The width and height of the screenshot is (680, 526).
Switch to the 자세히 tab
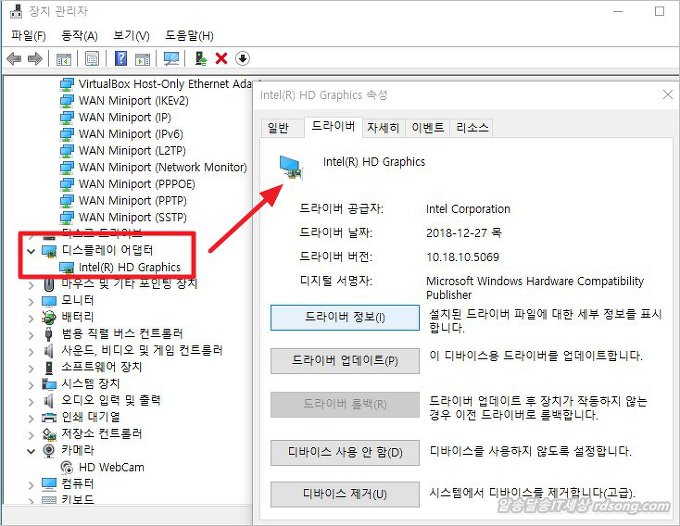[x=383, y=128]
